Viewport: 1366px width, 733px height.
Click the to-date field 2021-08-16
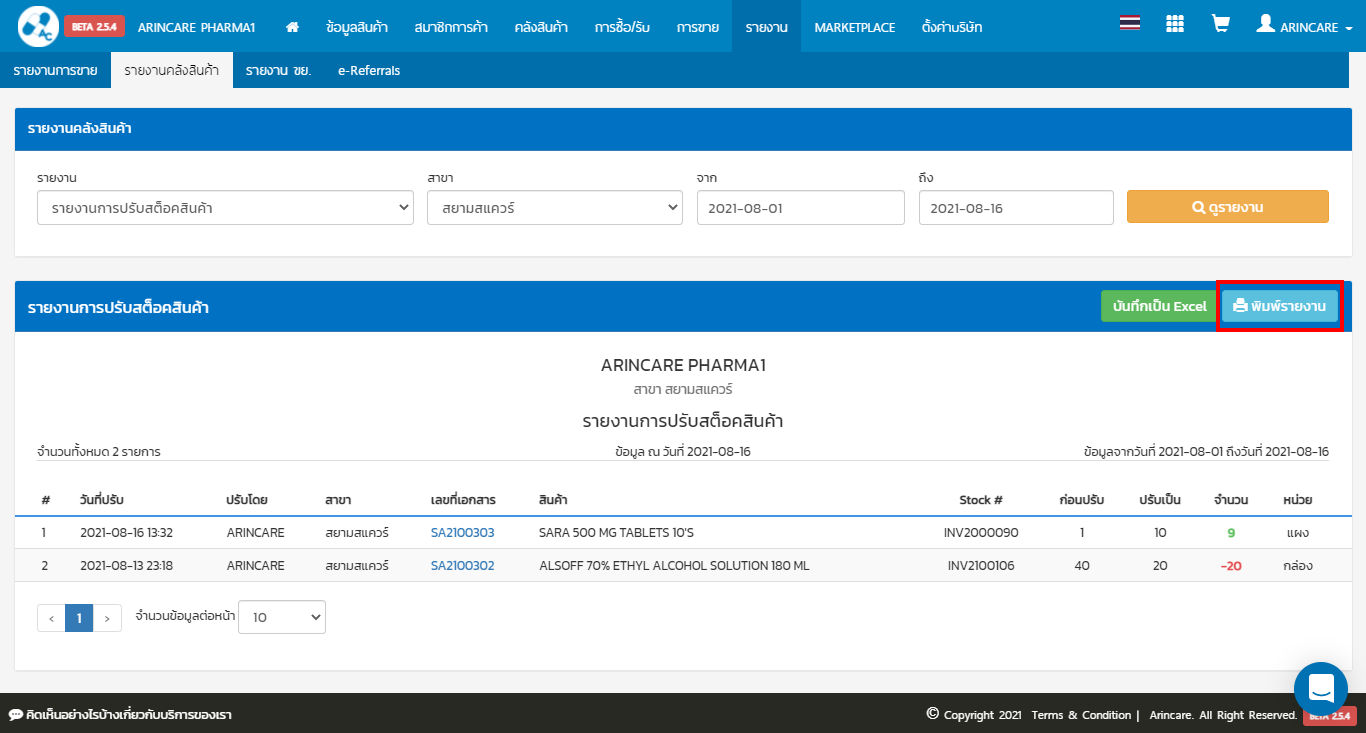pos(1016,208)
